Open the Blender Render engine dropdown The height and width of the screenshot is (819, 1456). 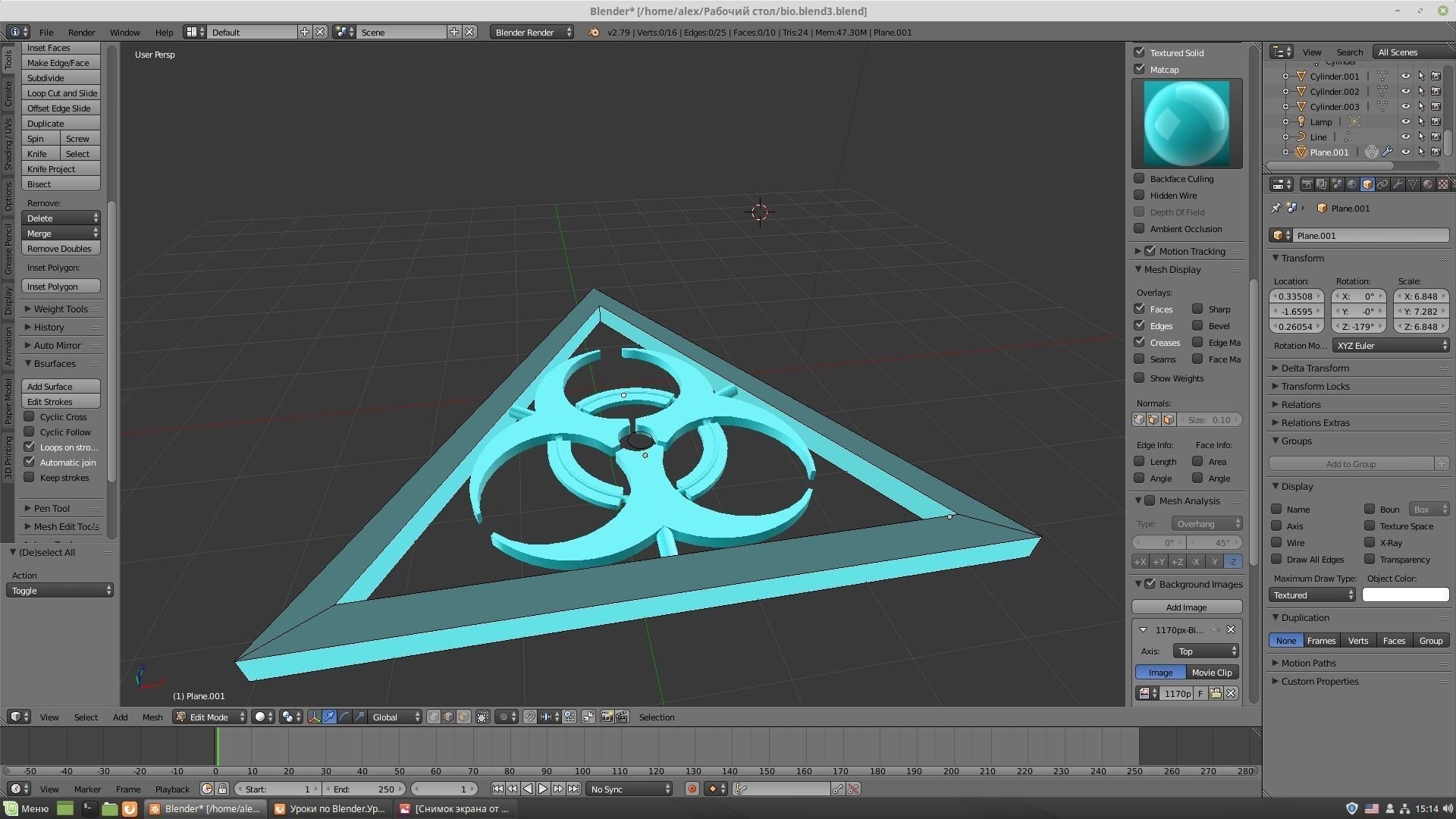click(x=532, y=32)
